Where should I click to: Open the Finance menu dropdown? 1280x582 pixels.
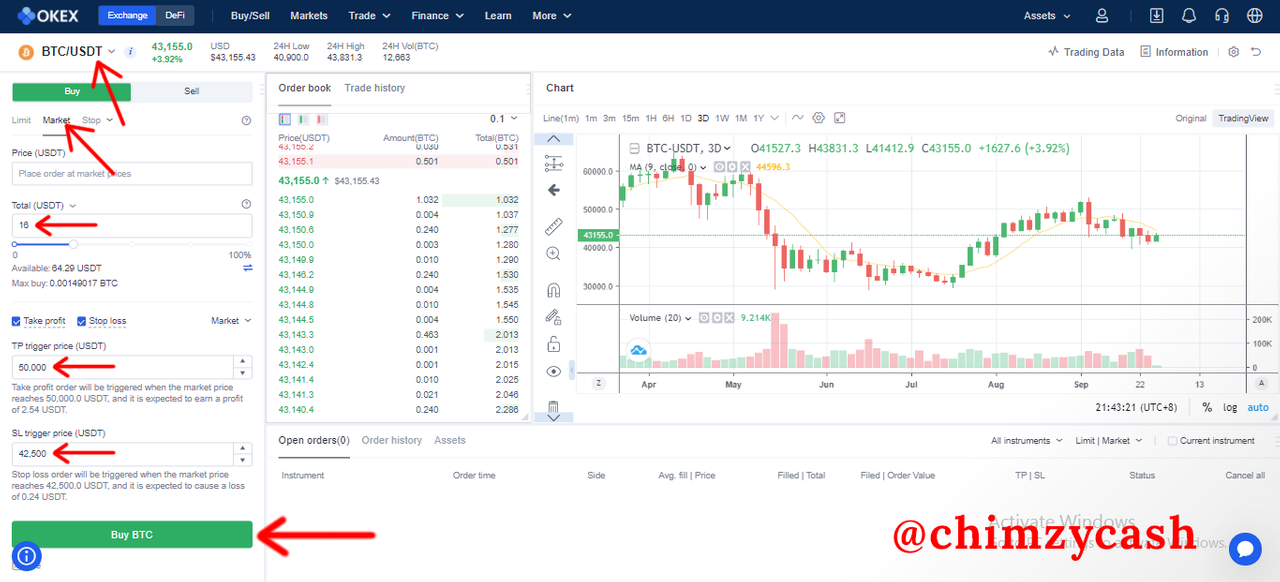coord(438,16)
